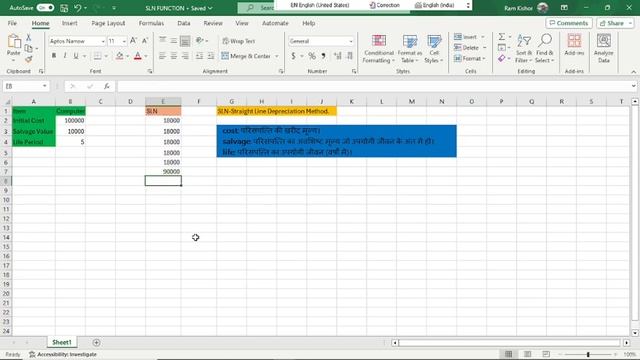Click the Undo arrow icon
This screenshot has width=640, height=360.
[78, 8]
